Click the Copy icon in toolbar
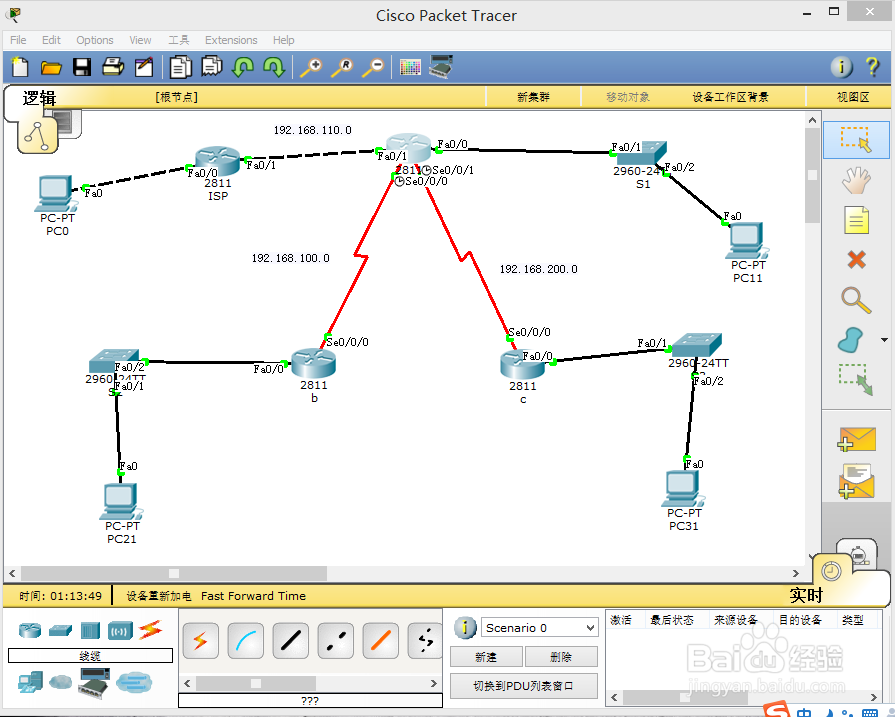 pyautogui.click(x=180, y=67)
